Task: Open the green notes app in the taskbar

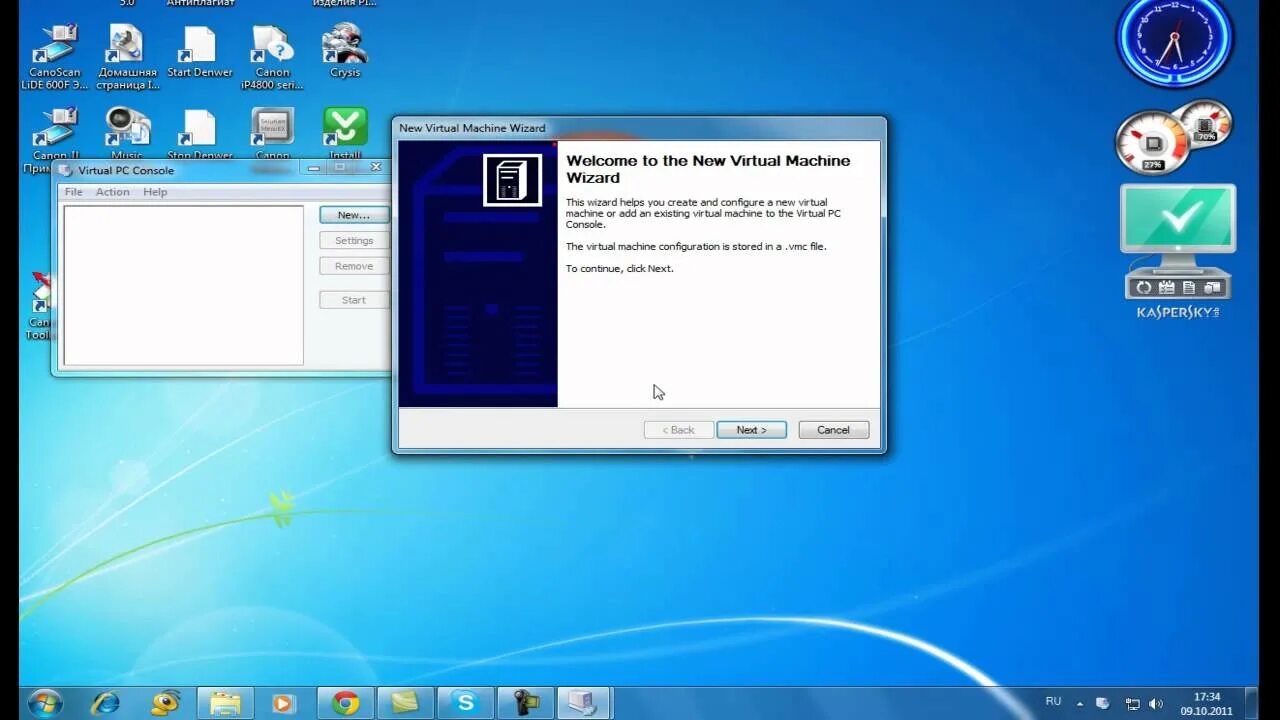Action: [x=405, y=703]
